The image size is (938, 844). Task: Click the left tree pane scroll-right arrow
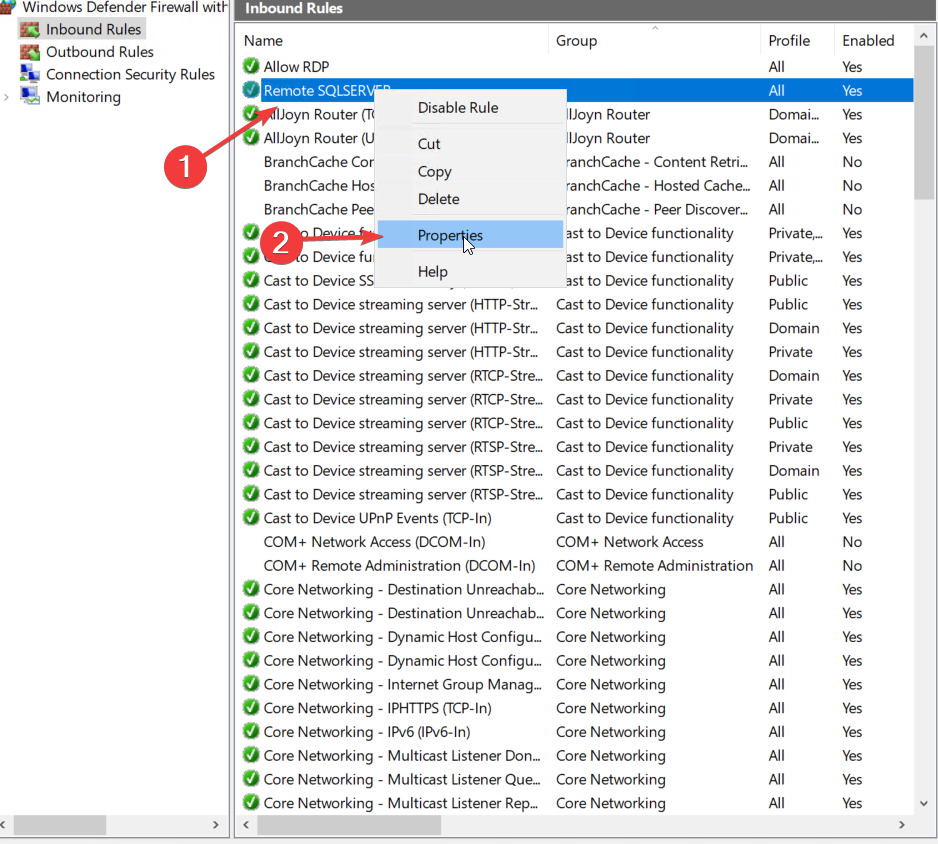pos(215,825)
